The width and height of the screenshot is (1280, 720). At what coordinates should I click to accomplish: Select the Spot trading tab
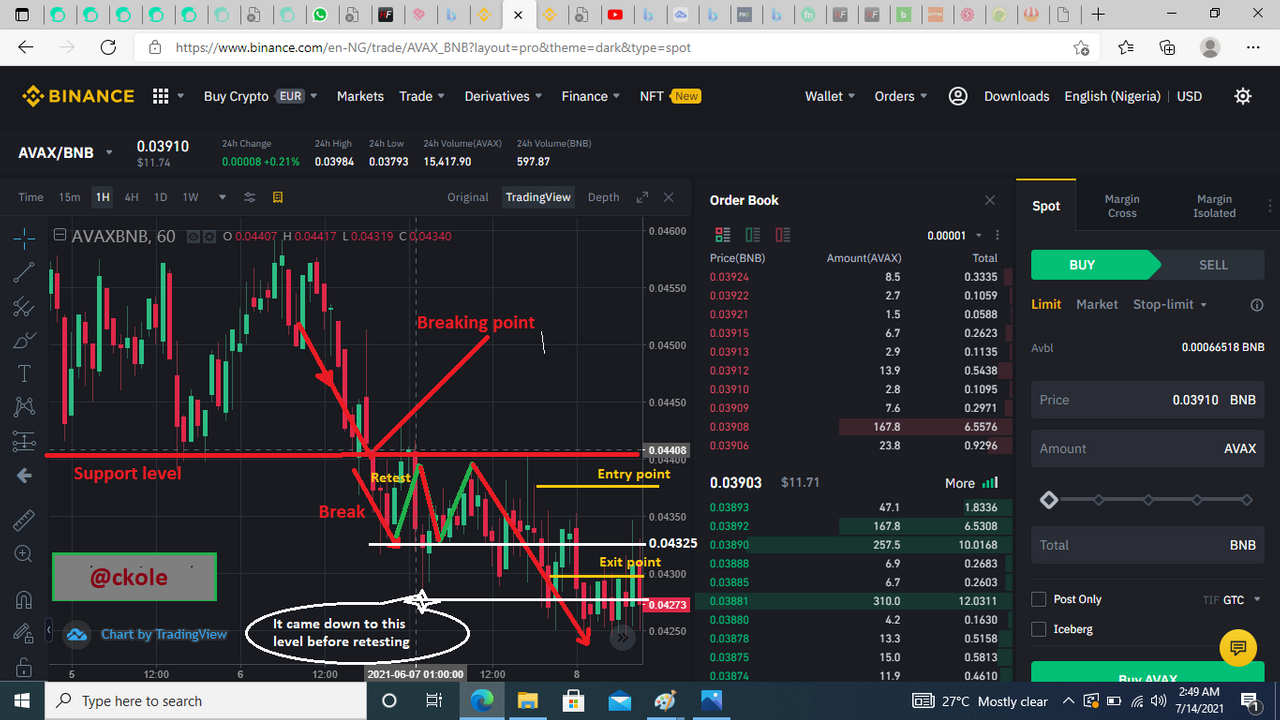1046,206
